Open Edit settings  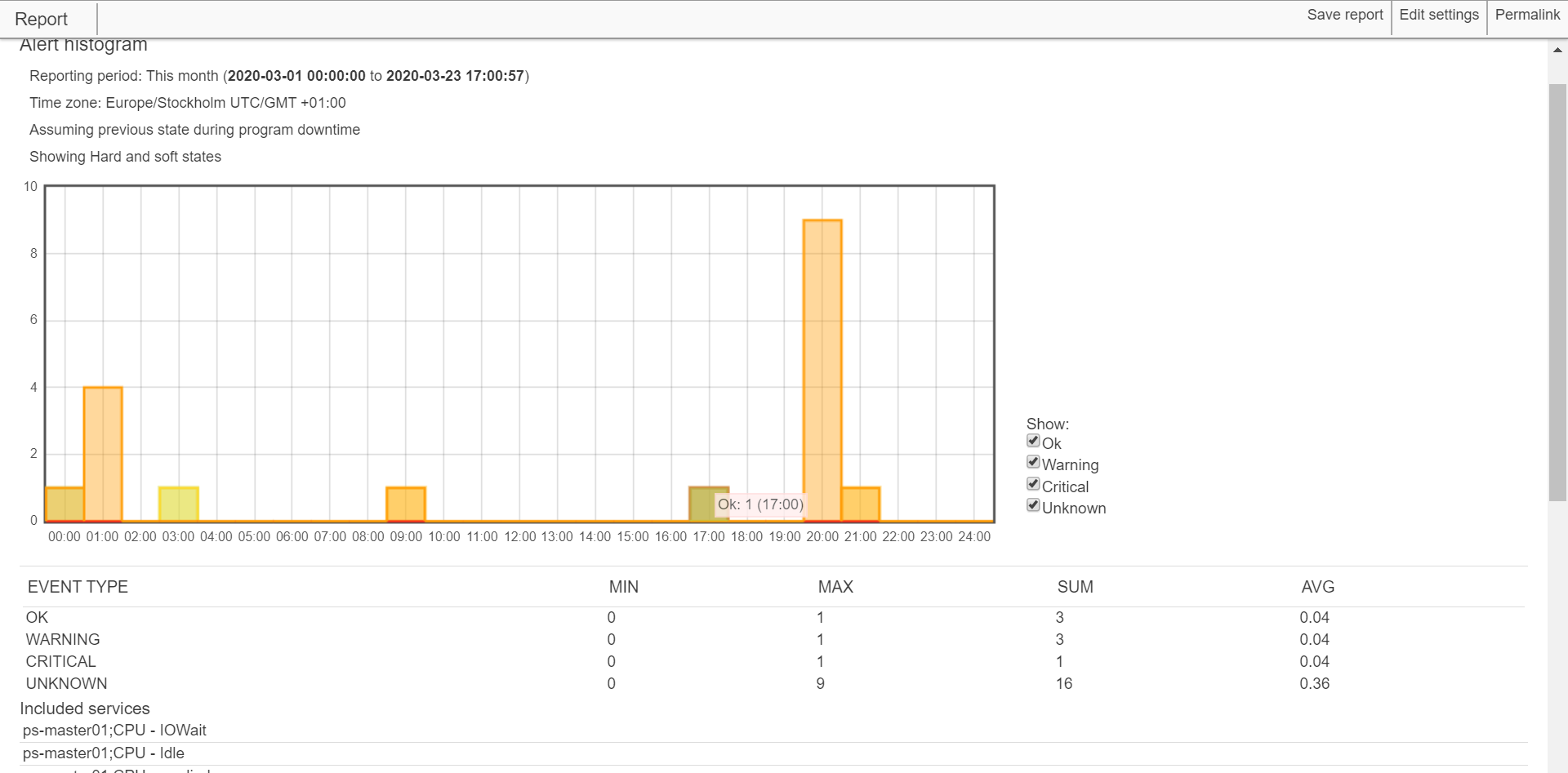[x=1438, y=15]
